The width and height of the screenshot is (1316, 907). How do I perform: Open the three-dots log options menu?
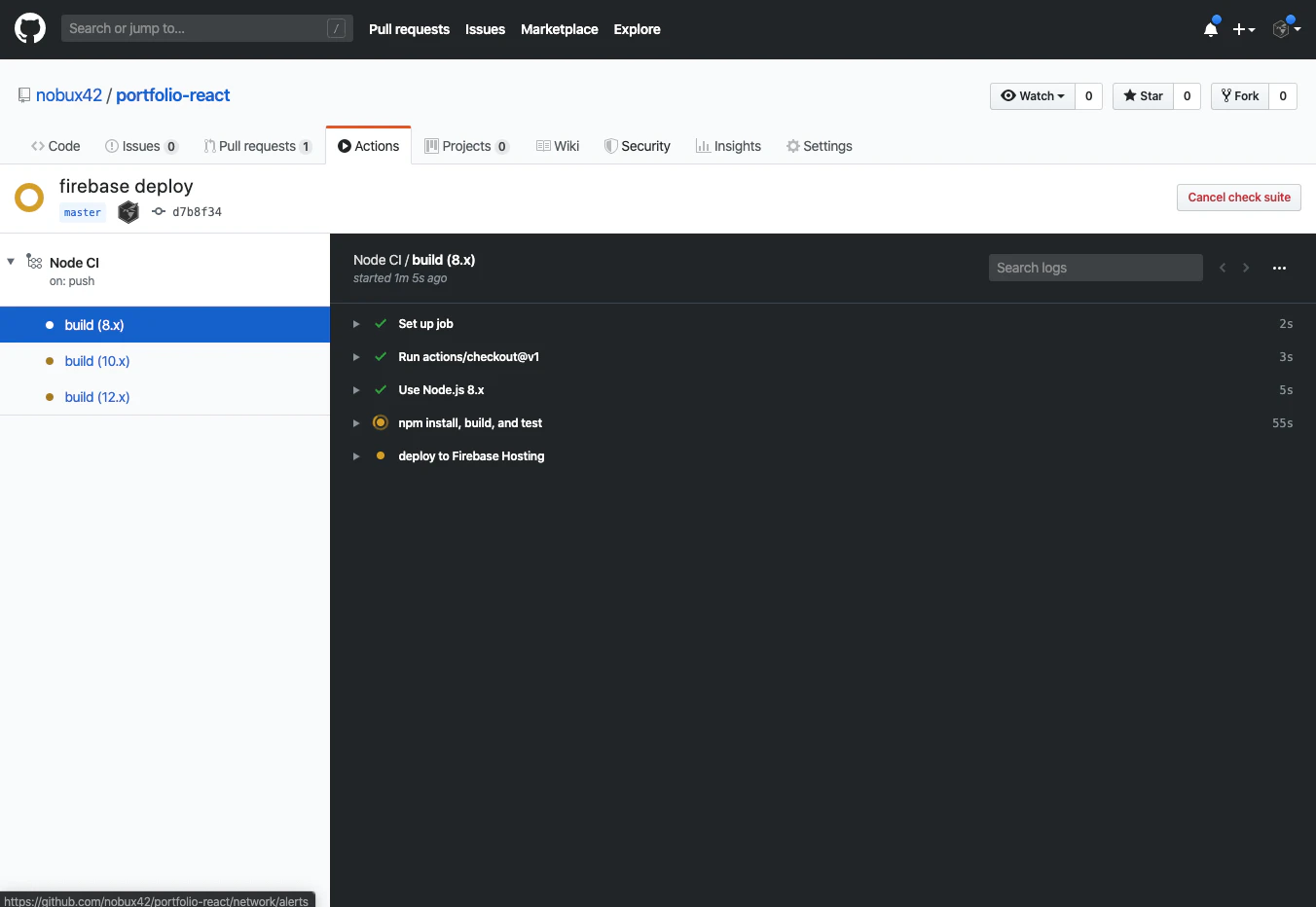[1279, 268]
